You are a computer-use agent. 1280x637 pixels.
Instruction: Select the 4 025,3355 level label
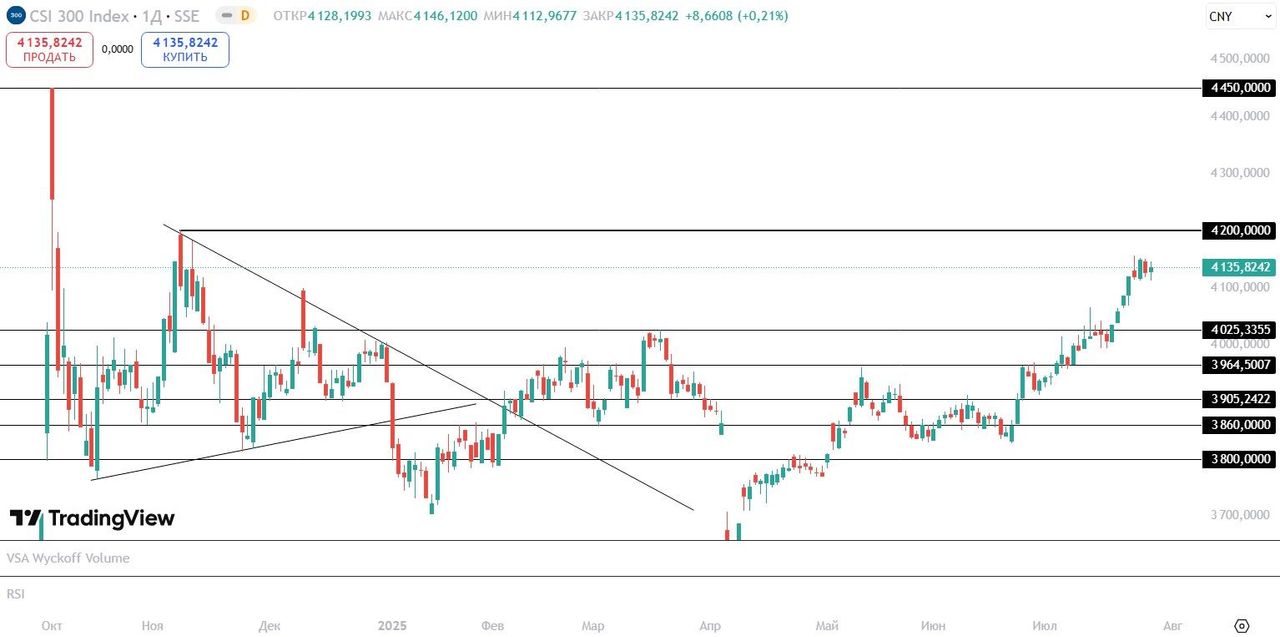[1240, 329]
